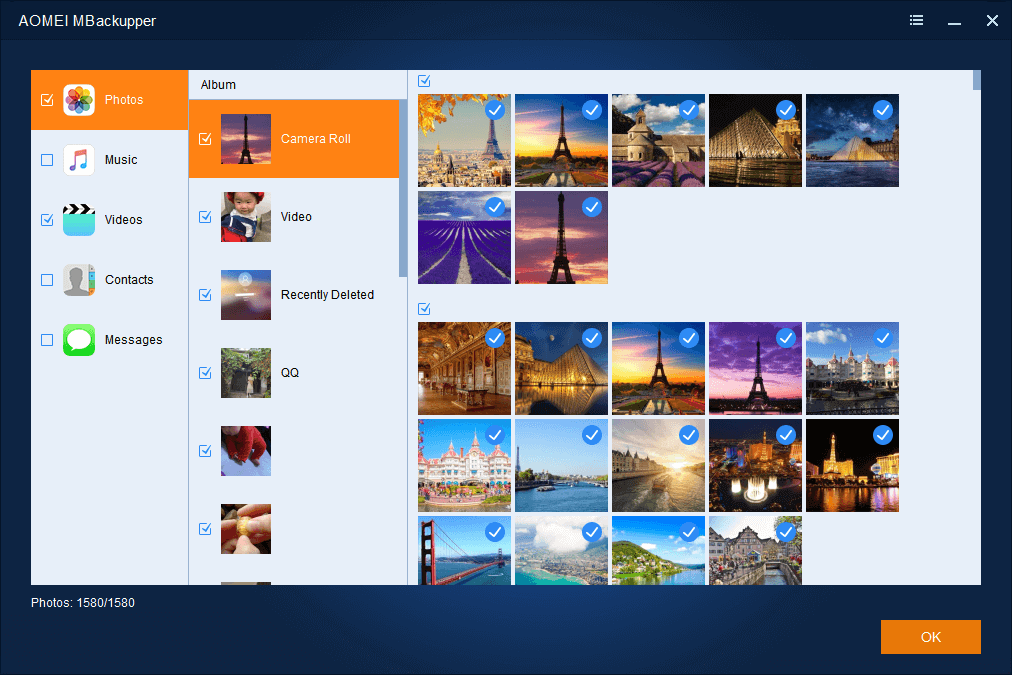This screenshot has height=675, width=1012.
Task: Click the Videos clapperboard icon
Action: pyautogui.click(x=79, y=220)
